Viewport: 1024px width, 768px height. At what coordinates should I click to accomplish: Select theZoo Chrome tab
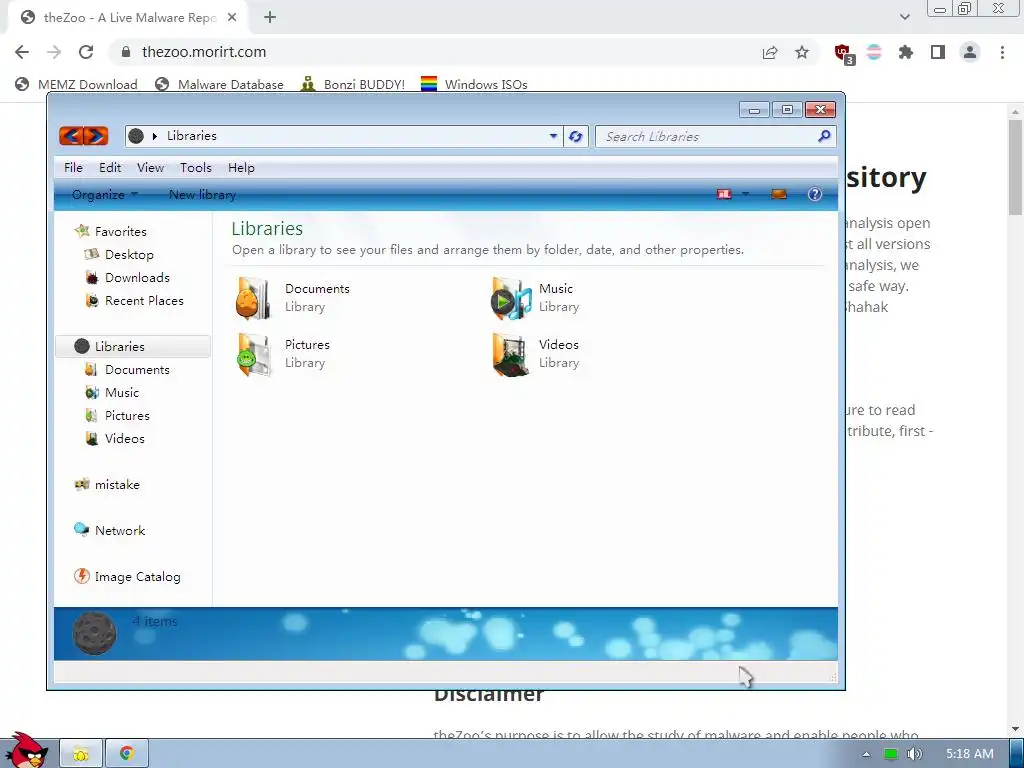[x=127, y=18]
